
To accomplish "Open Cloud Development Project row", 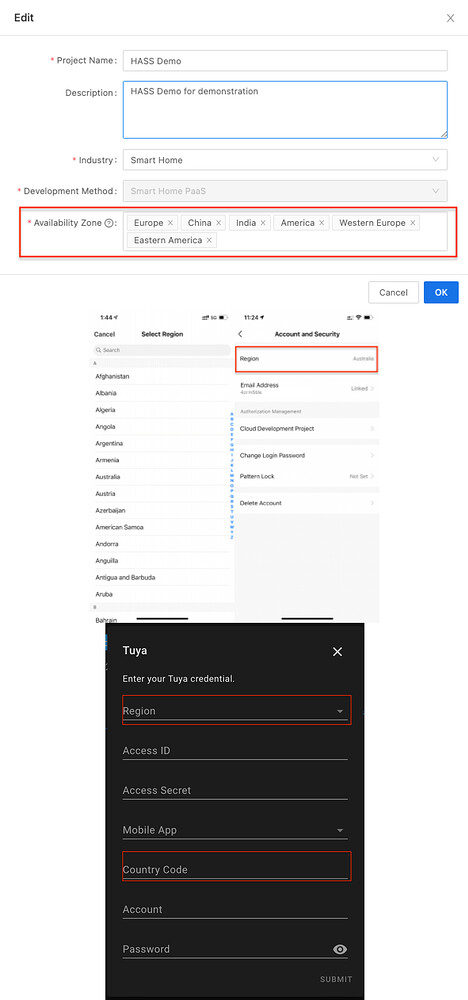I will coord(307,429).
